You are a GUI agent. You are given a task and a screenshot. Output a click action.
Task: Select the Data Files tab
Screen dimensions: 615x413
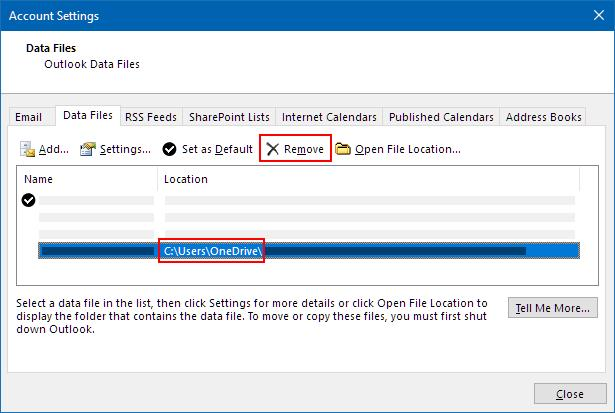coord(88,115)
